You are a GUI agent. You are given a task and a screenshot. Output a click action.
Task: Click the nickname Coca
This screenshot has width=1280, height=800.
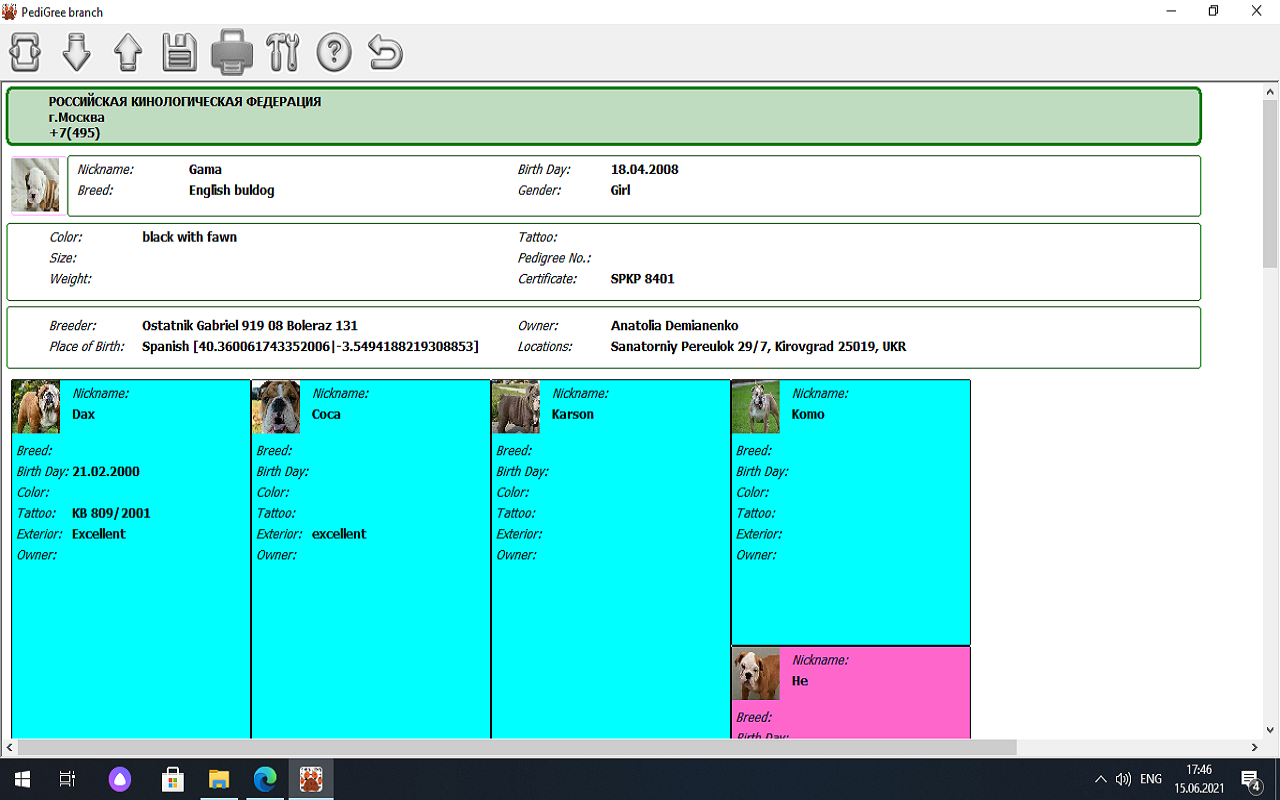click(326, 414)
